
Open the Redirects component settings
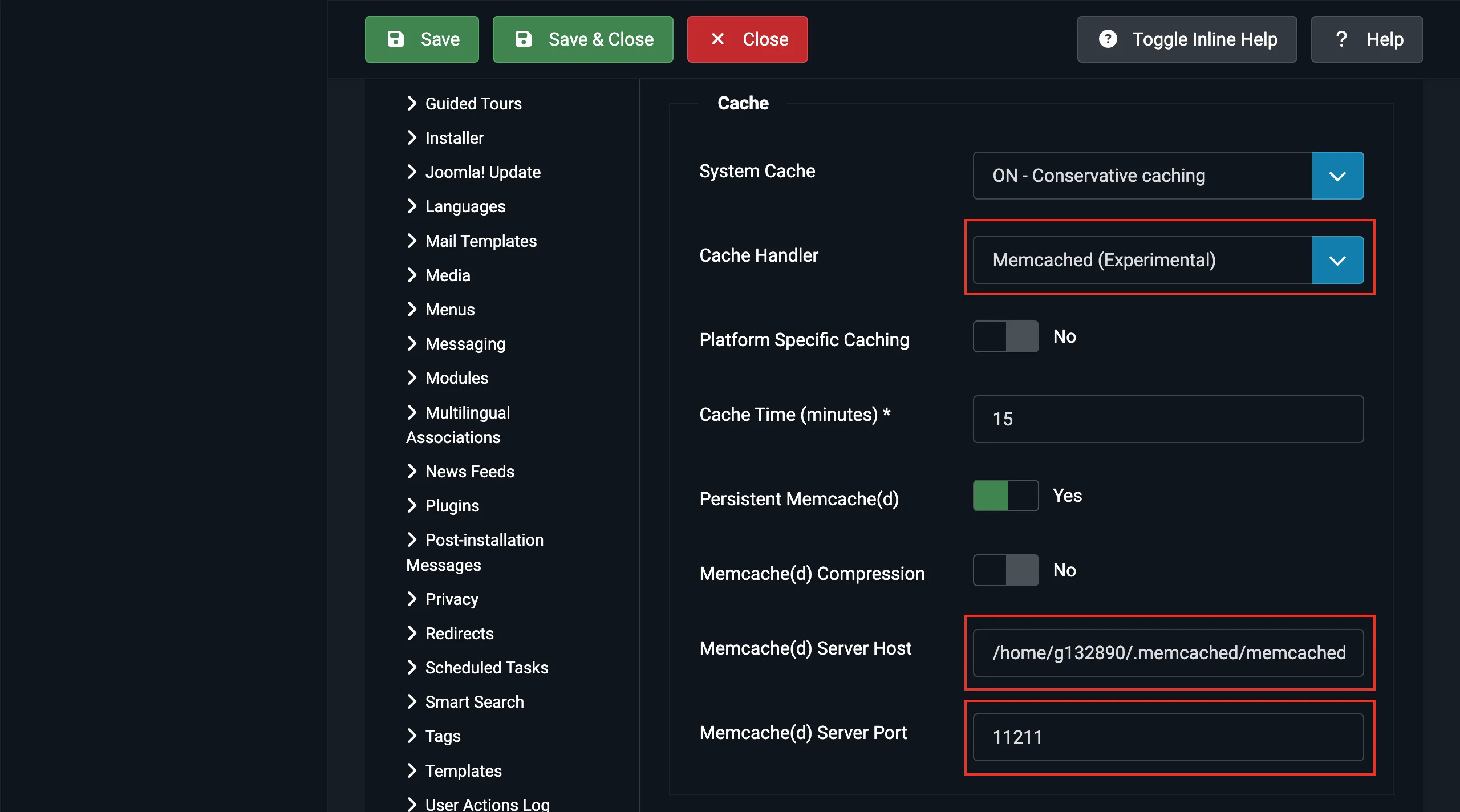click(x=459, y=633)
